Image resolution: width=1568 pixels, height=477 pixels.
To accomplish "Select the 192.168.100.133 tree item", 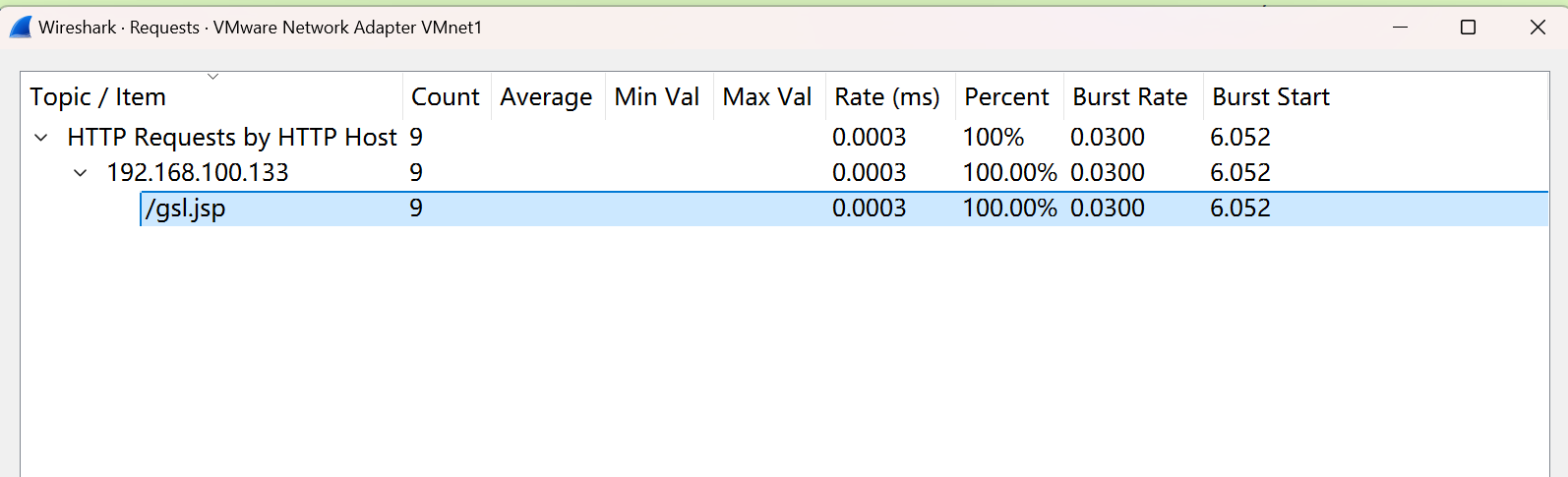I will pyautogui.click(x=197, y=173).
